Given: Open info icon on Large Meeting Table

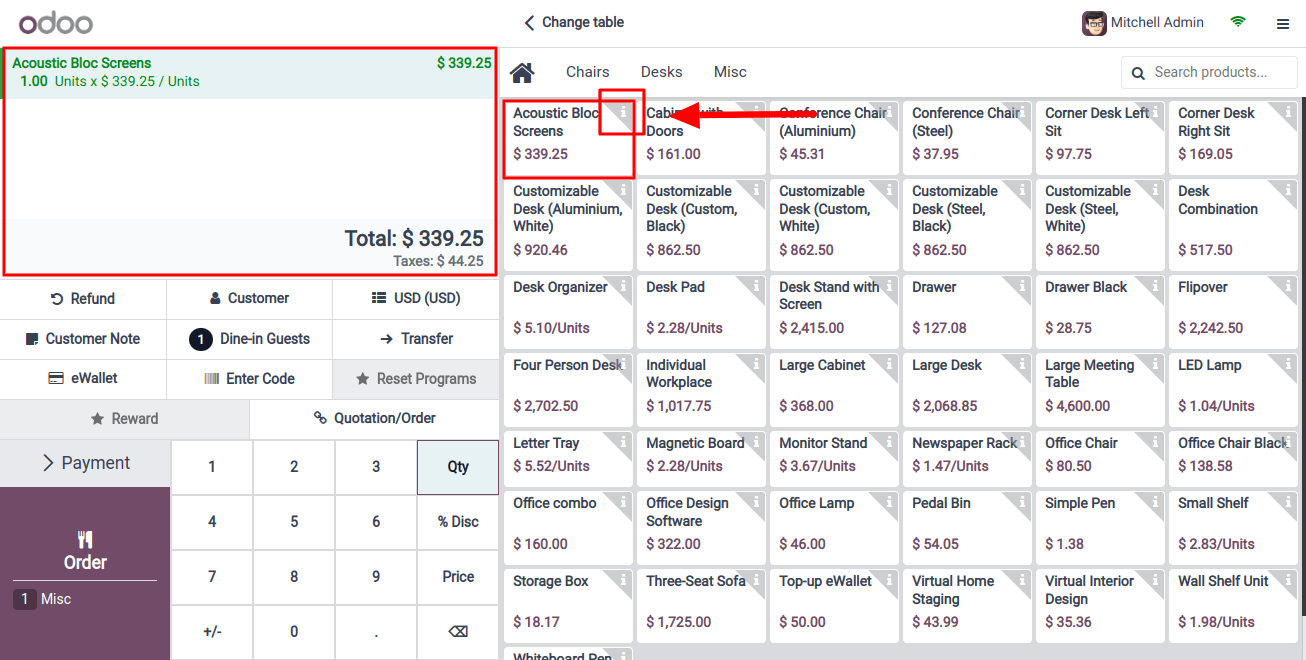Looking at the screenshot, I should (1155, 364).
